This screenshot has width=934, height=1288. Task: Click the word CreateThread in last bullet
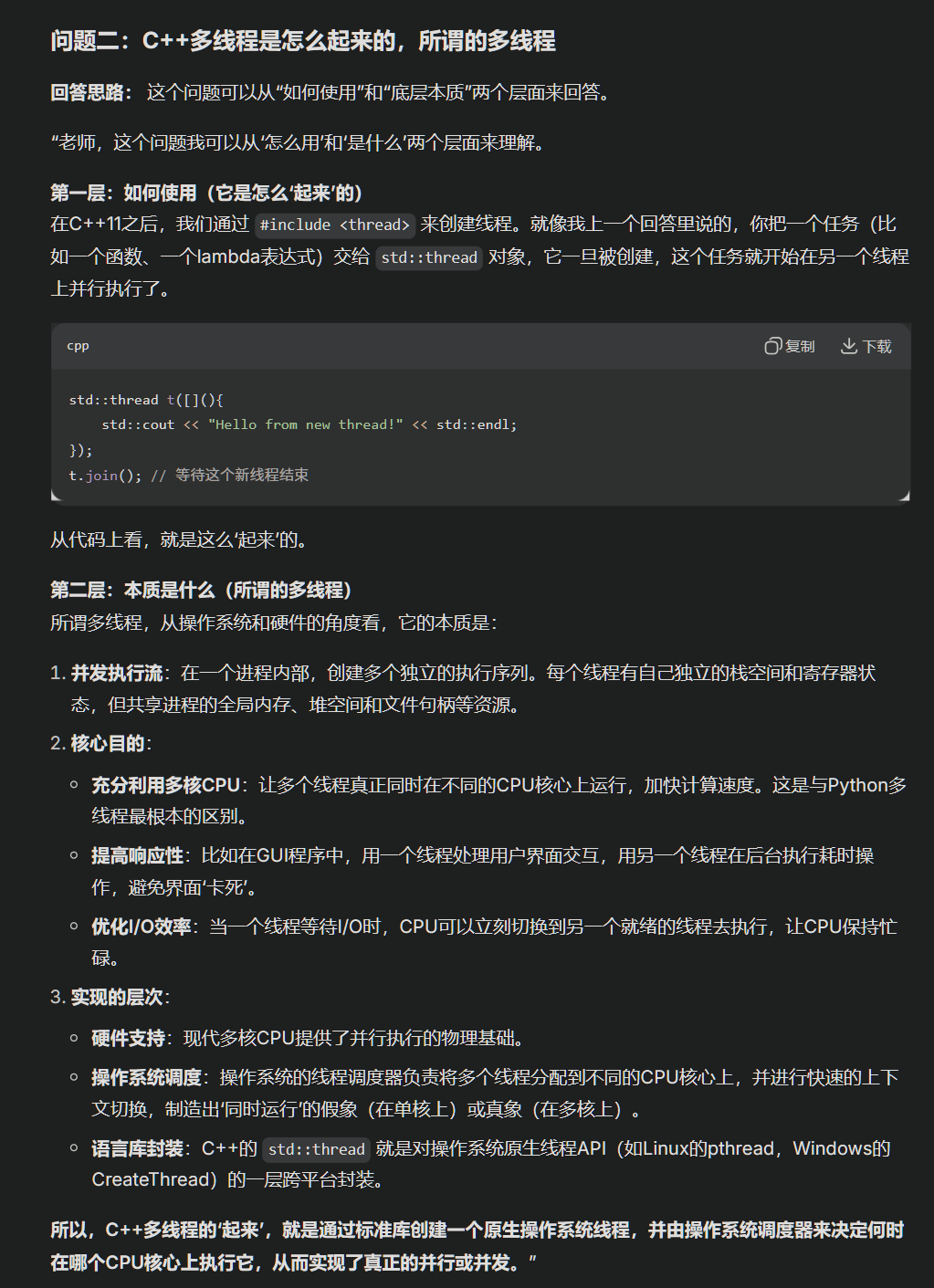[x=152, y=1180]
